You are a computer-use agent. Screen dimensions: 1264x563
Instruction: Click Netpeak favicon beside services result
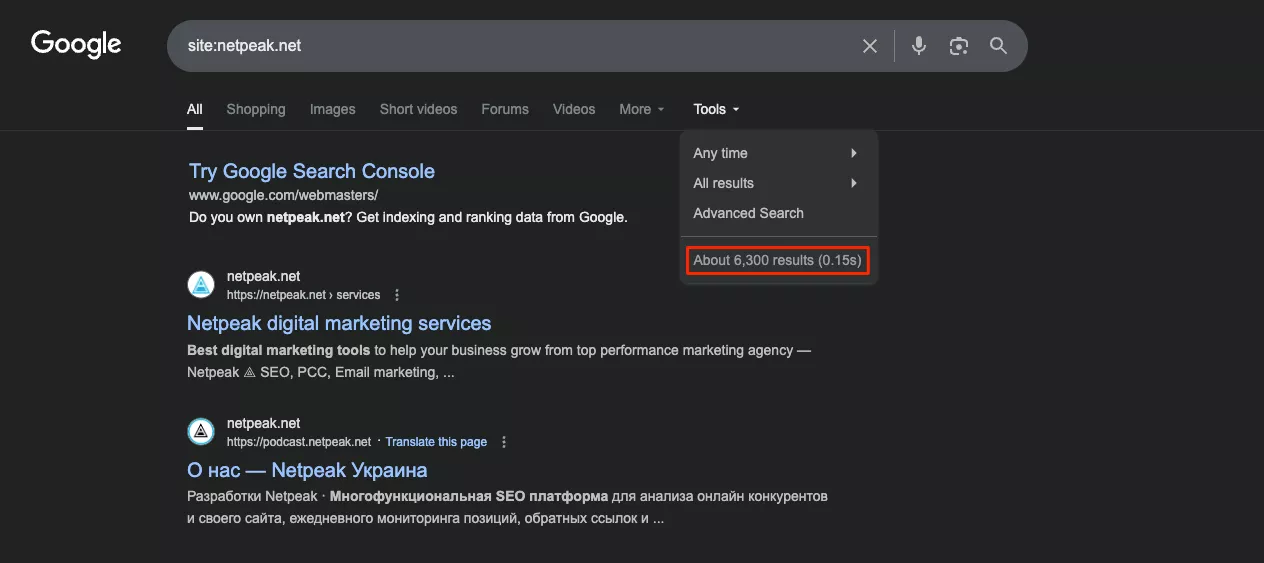pyautogui.click(x=201, y=285)
